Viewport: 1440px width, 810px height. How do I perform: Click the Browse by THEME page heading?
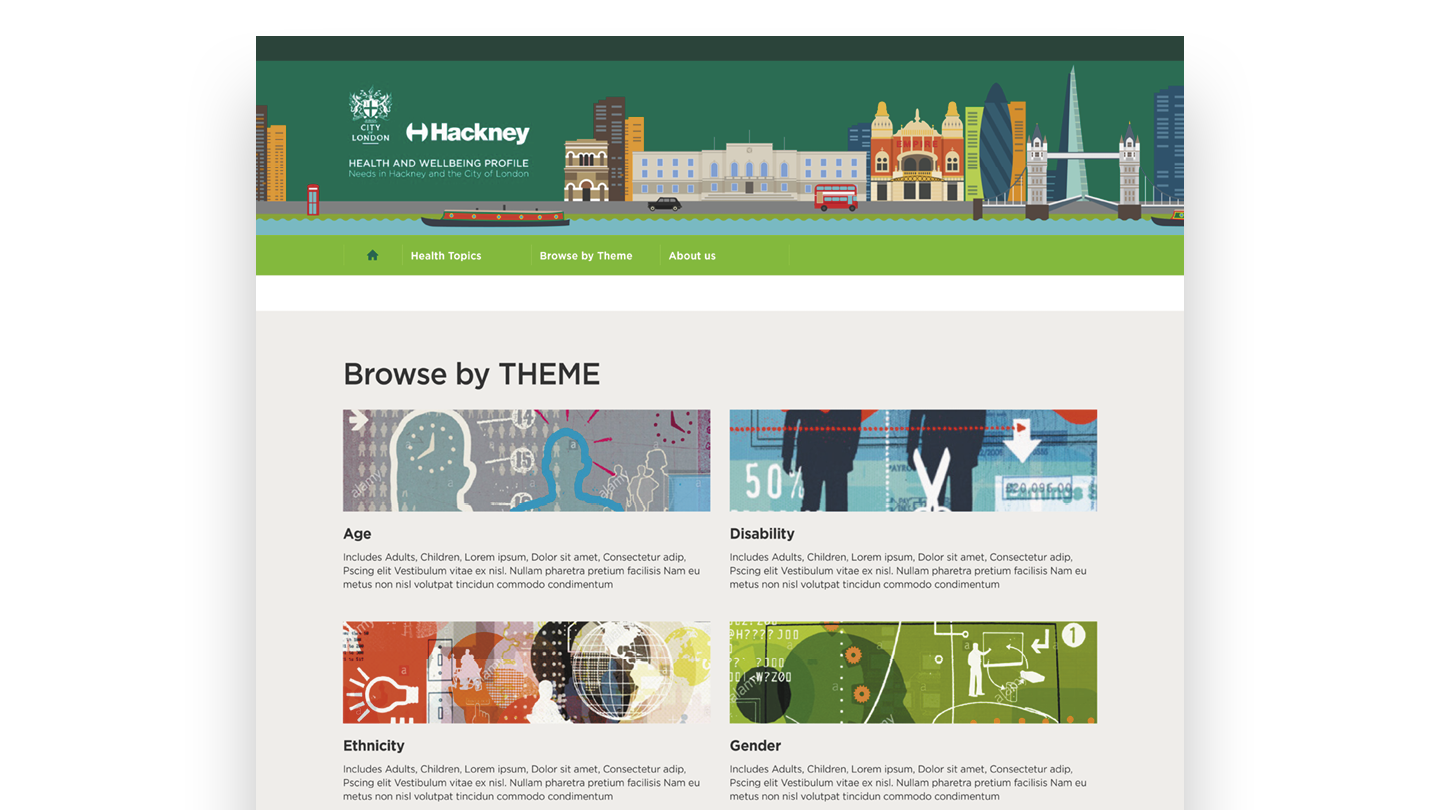pyautogui.click(x=471, y=374)
